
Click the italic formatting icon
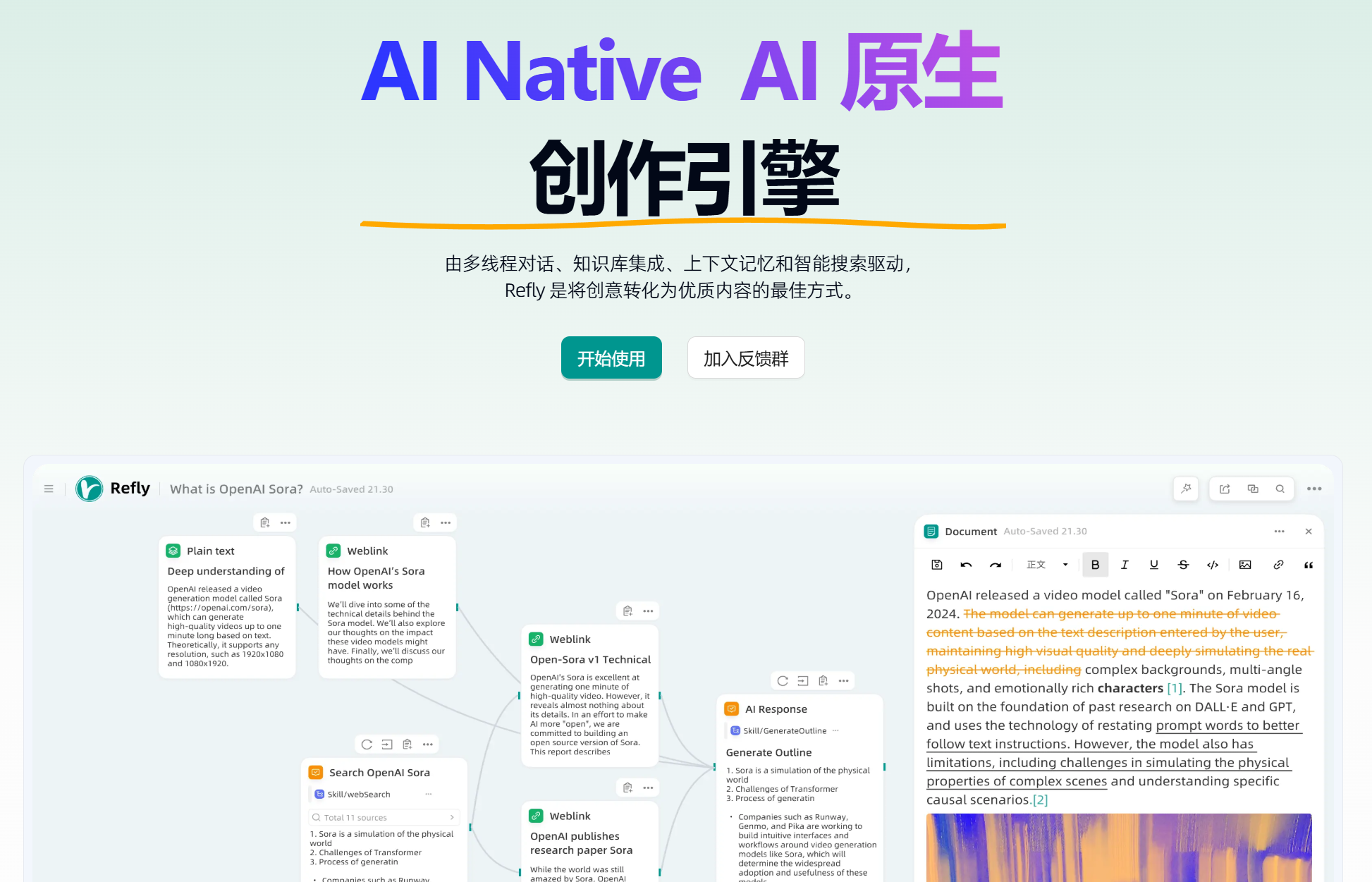[x=1125, y=567]
